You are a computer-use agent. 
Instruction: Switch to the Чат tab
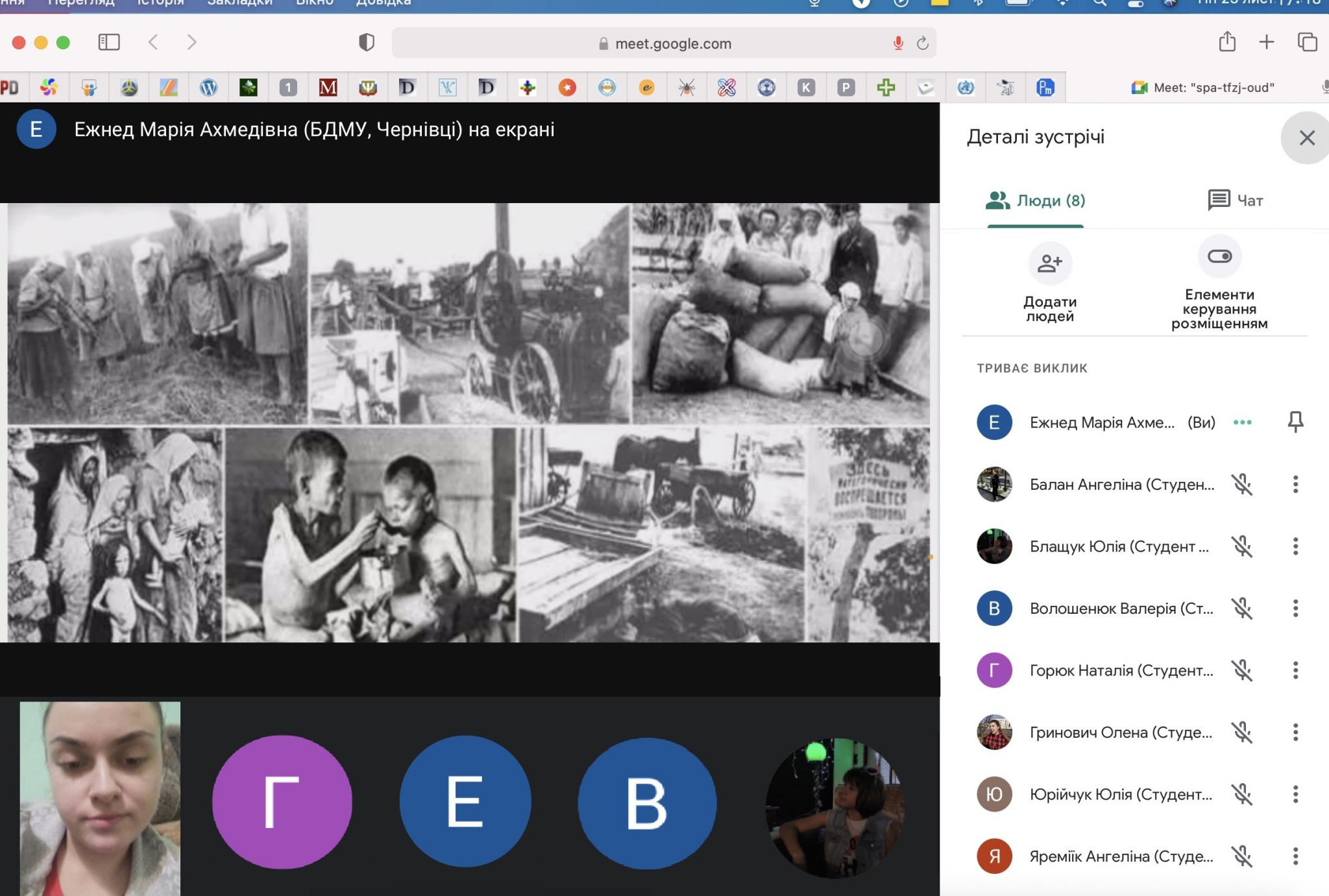pyautogui.click(x=1235, y=200)
